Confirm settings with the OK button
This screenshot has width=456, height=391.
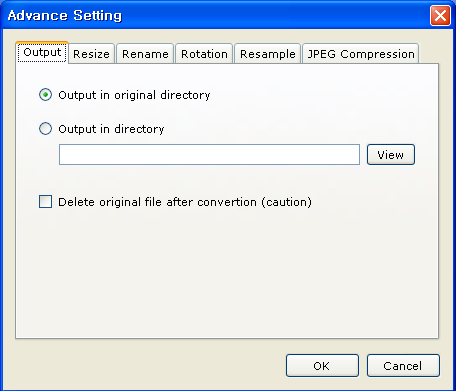pos(322,366)
